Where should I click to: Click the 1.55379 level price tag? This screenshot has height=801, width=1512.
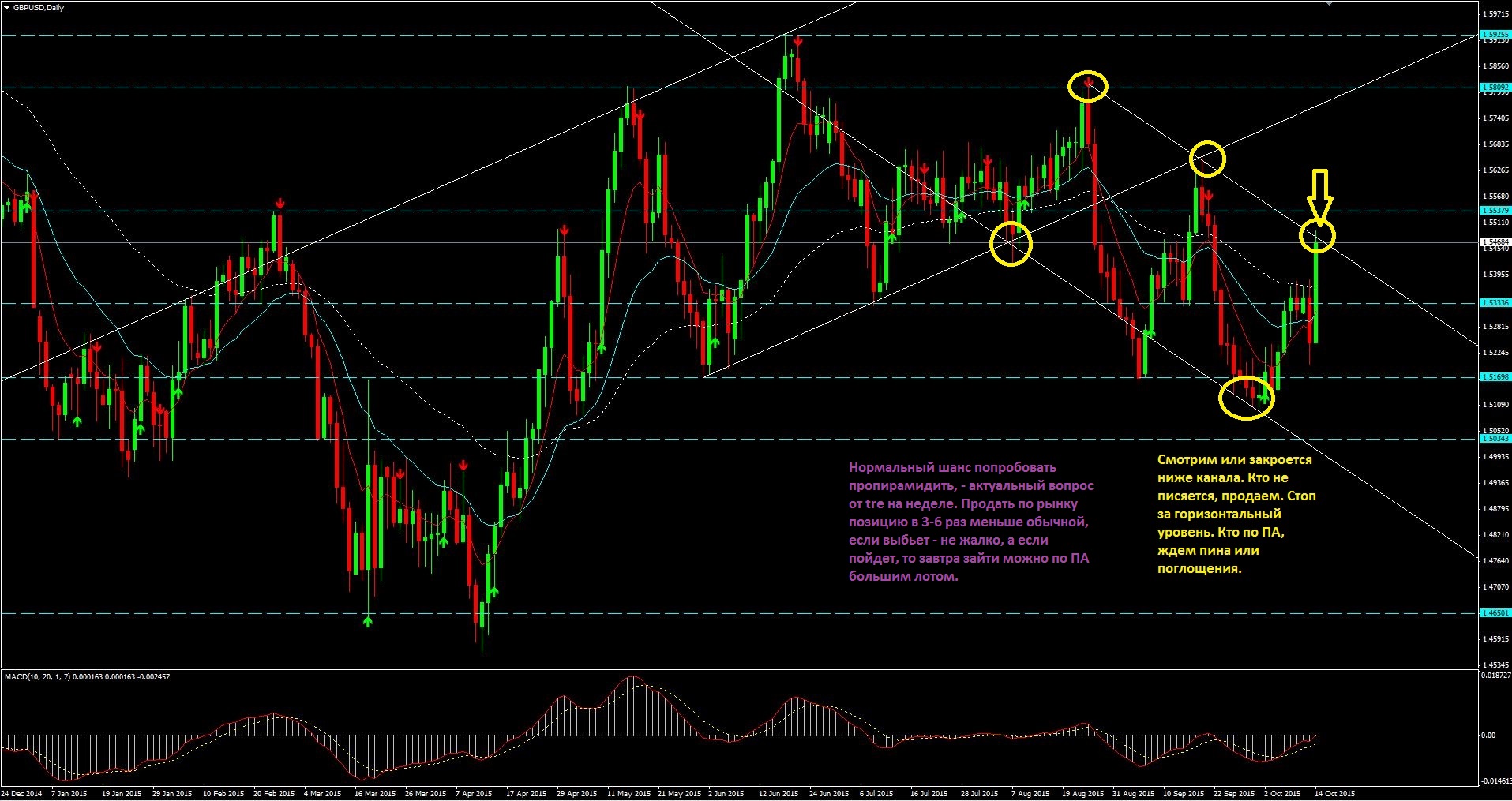[1495, 211]
